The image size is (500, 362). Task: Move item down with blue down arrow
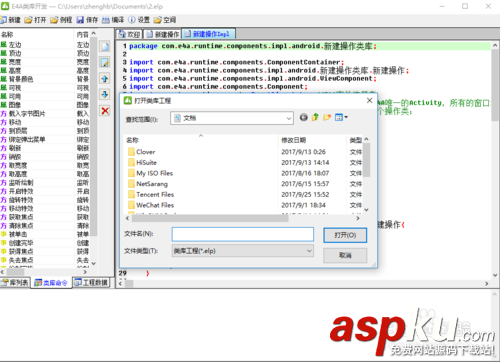105,95
